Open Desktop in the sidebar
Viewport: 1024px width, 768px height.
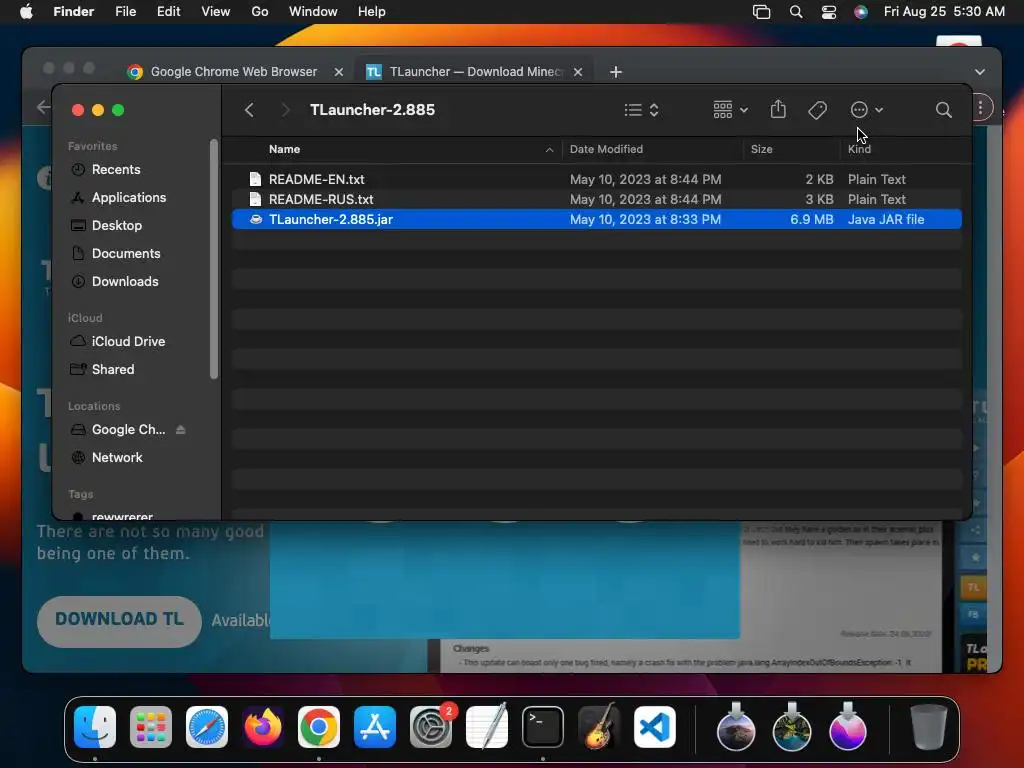tap(116, 226)
